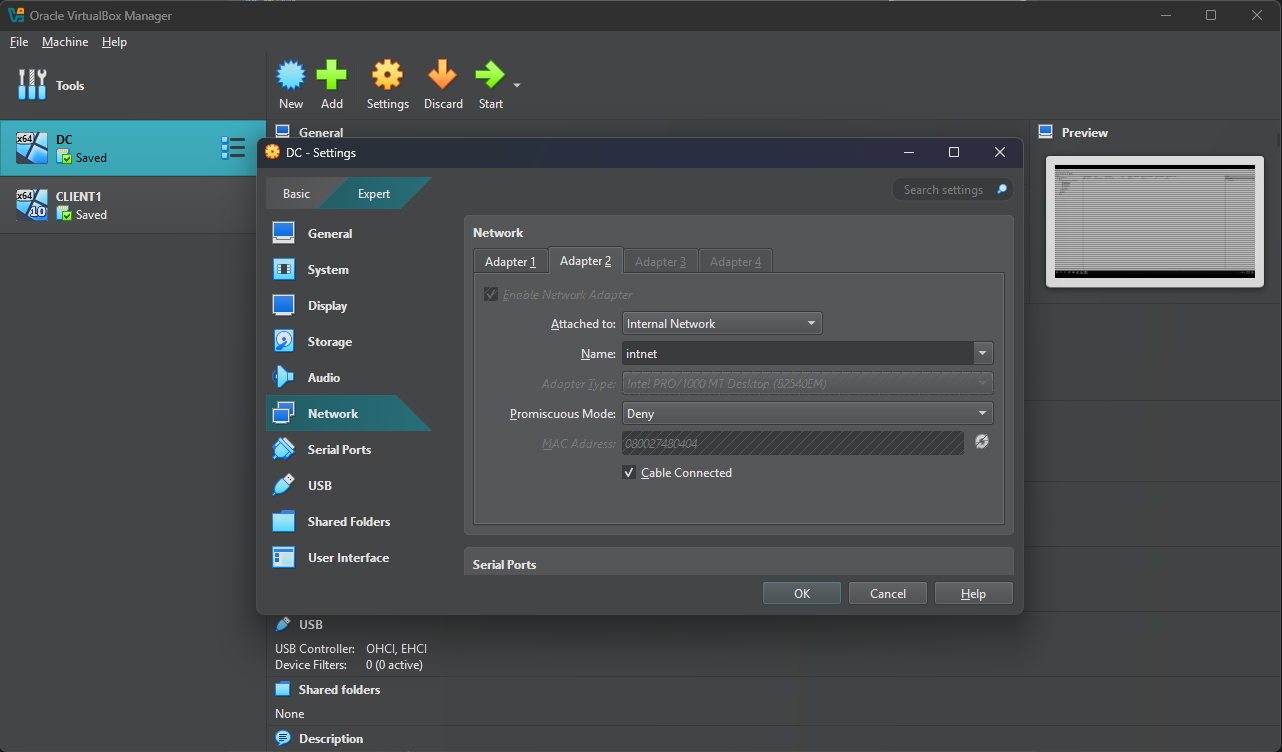
Task: Open the Machine menu
Action: pos(65,42)
